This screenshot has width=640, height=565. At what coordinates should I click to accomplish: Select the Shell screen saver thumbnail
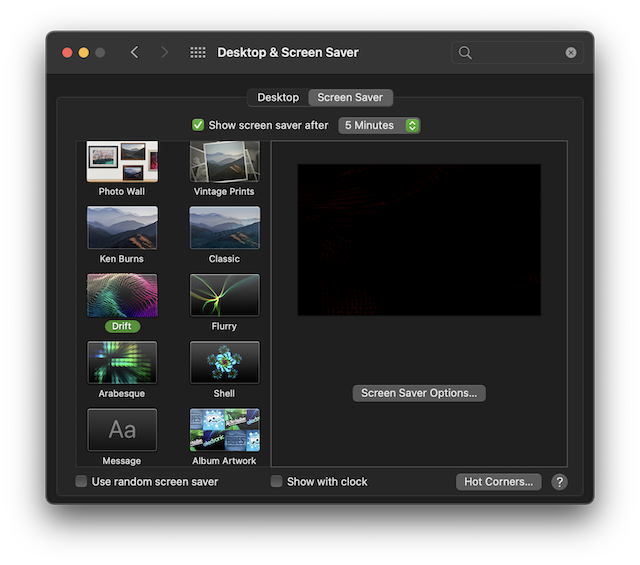pos(224,363)
